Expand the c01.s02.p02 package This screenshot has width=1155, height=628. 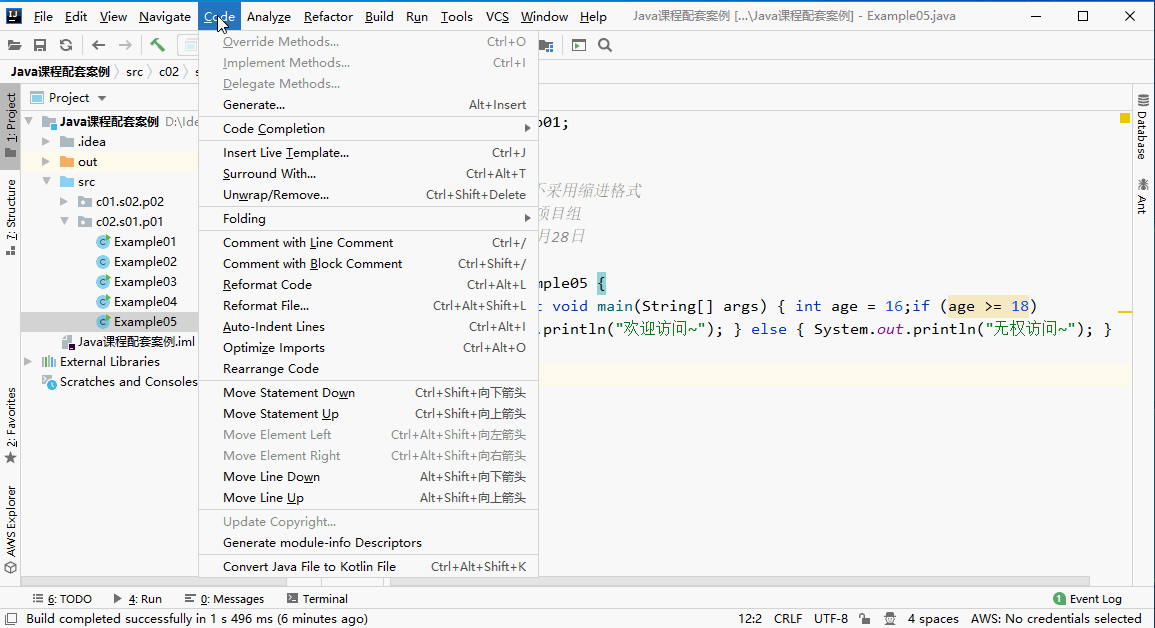[x=64, y=201]
